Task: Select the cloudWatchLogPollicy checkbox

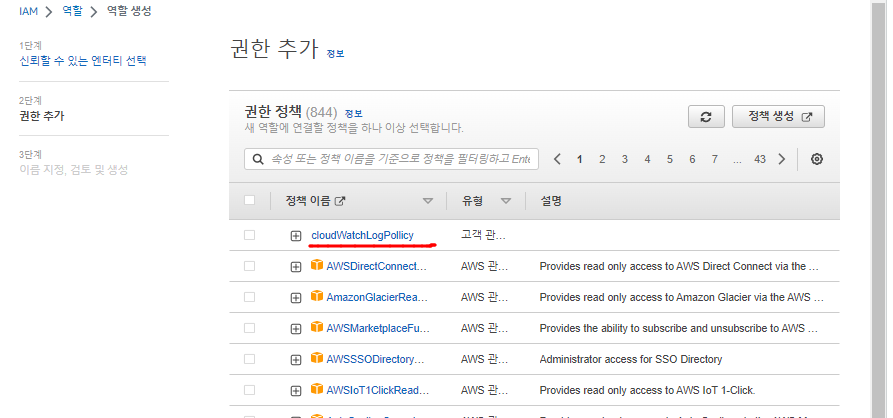Action: 249,235
